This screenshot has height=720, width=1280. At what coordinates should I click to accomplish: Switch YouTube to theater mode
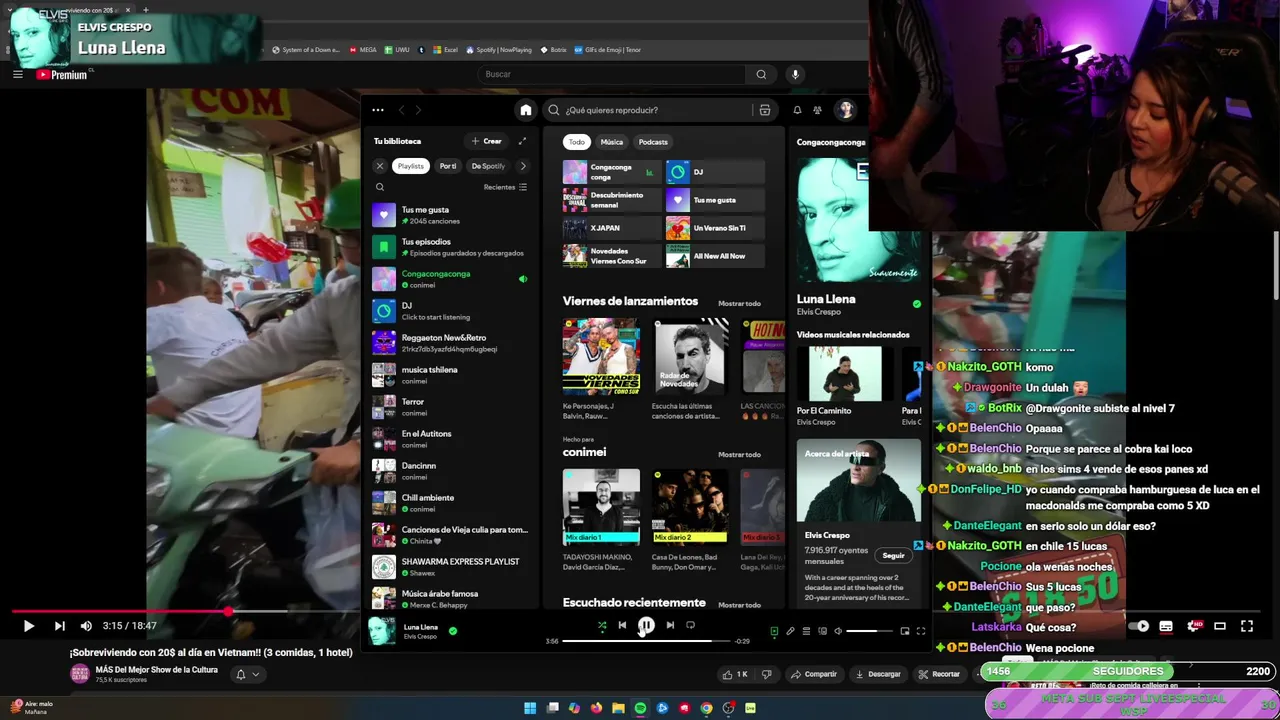(x=1220, y=626)
